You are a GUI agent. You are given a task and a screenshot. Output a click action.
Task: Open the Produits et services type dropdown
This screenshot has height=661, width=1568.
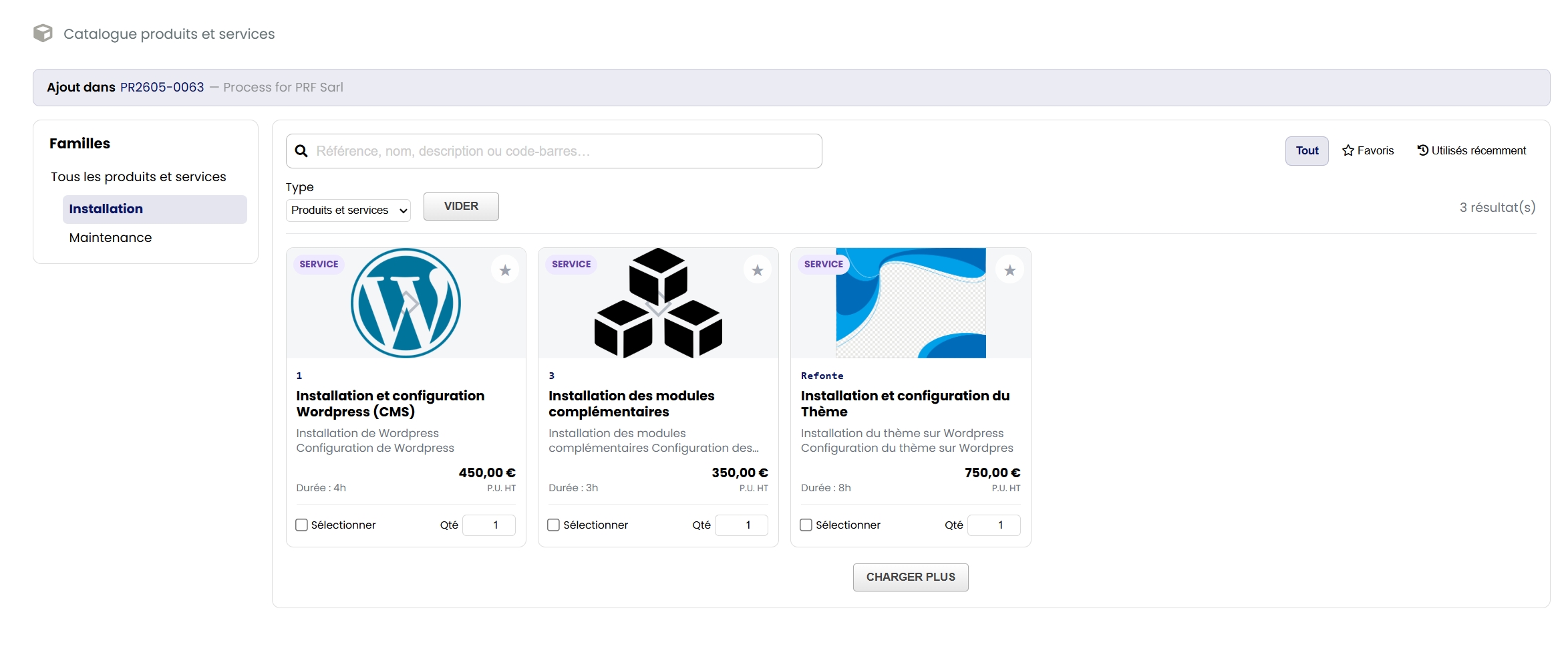(348, 210)
